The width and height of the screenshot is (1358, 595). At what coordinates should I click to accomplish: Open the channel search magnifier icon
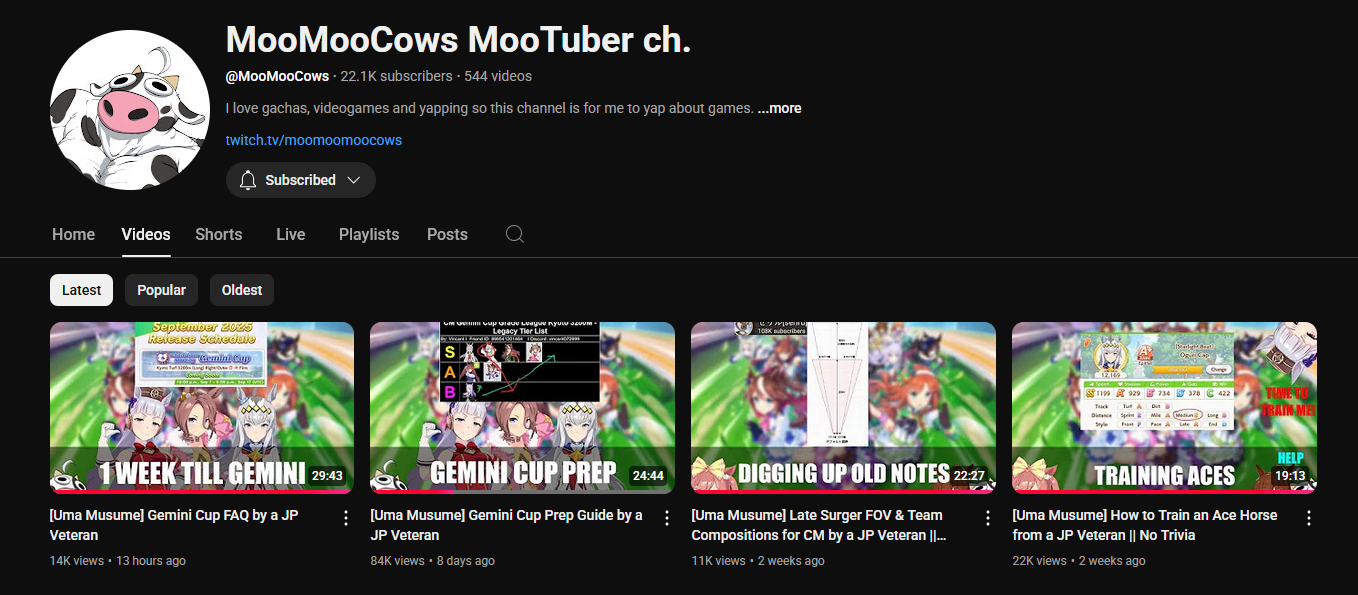[514, 234]
